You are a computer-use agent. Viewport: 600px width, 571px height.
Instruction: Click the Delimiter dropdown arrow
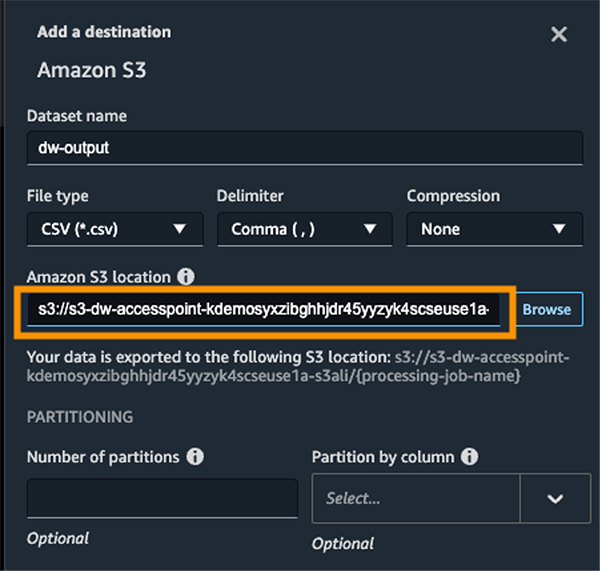(x=370, y=229)
